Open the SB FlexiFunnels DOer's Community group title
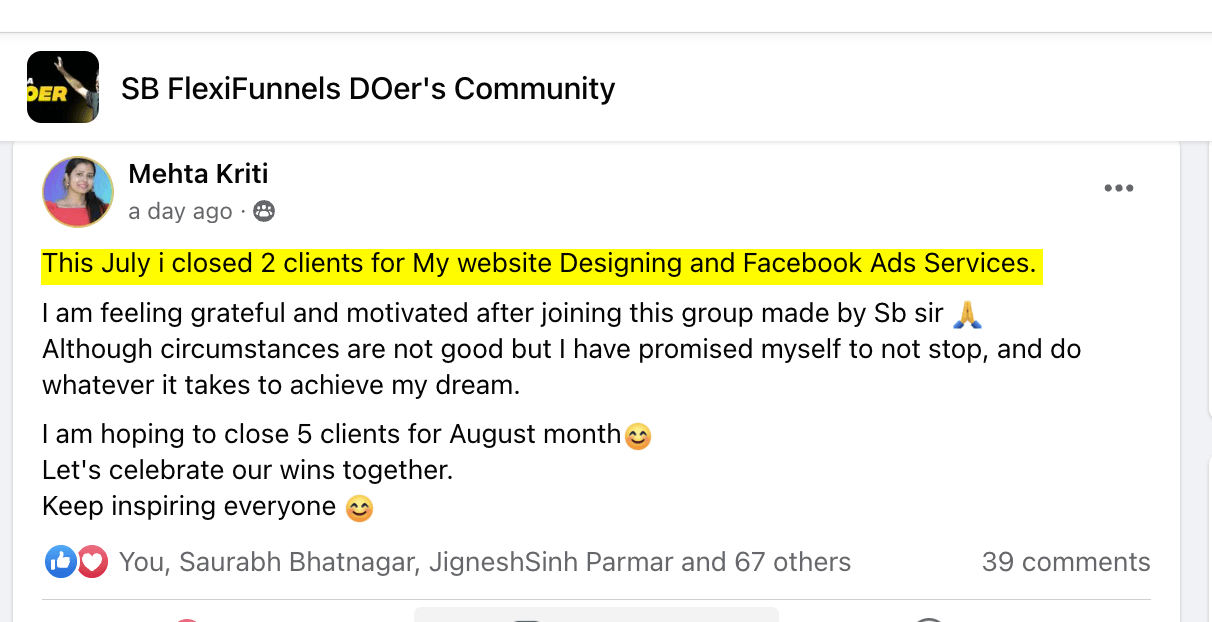 [367, 89]
